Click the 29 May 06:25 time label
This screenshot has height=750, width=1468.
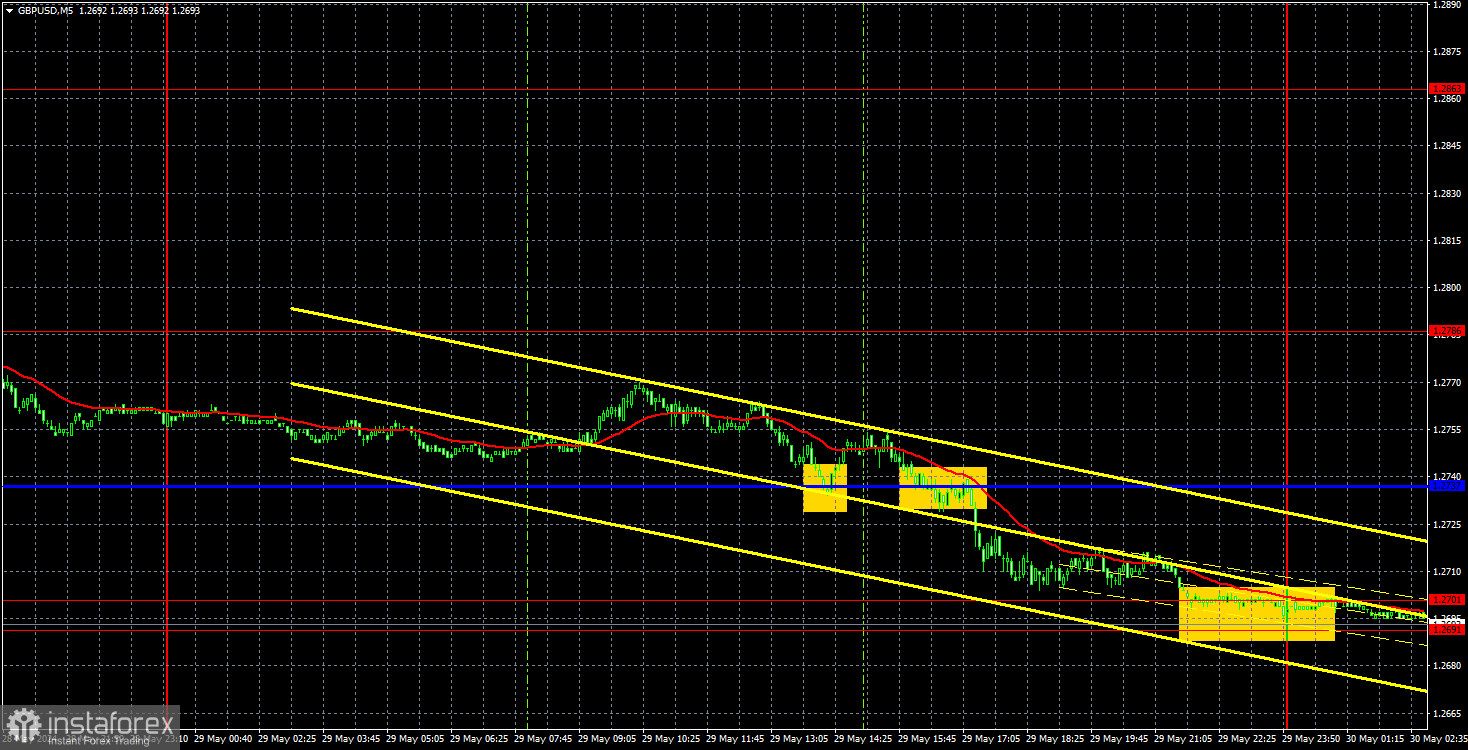pyautogui.click(x=479, y=740)
